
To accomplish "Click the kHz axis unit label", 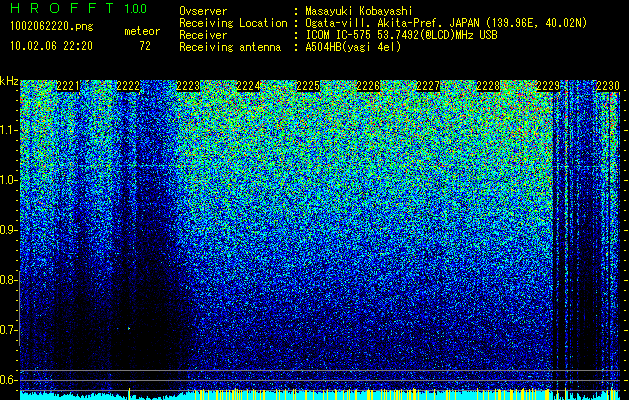I will pos(9,81).
